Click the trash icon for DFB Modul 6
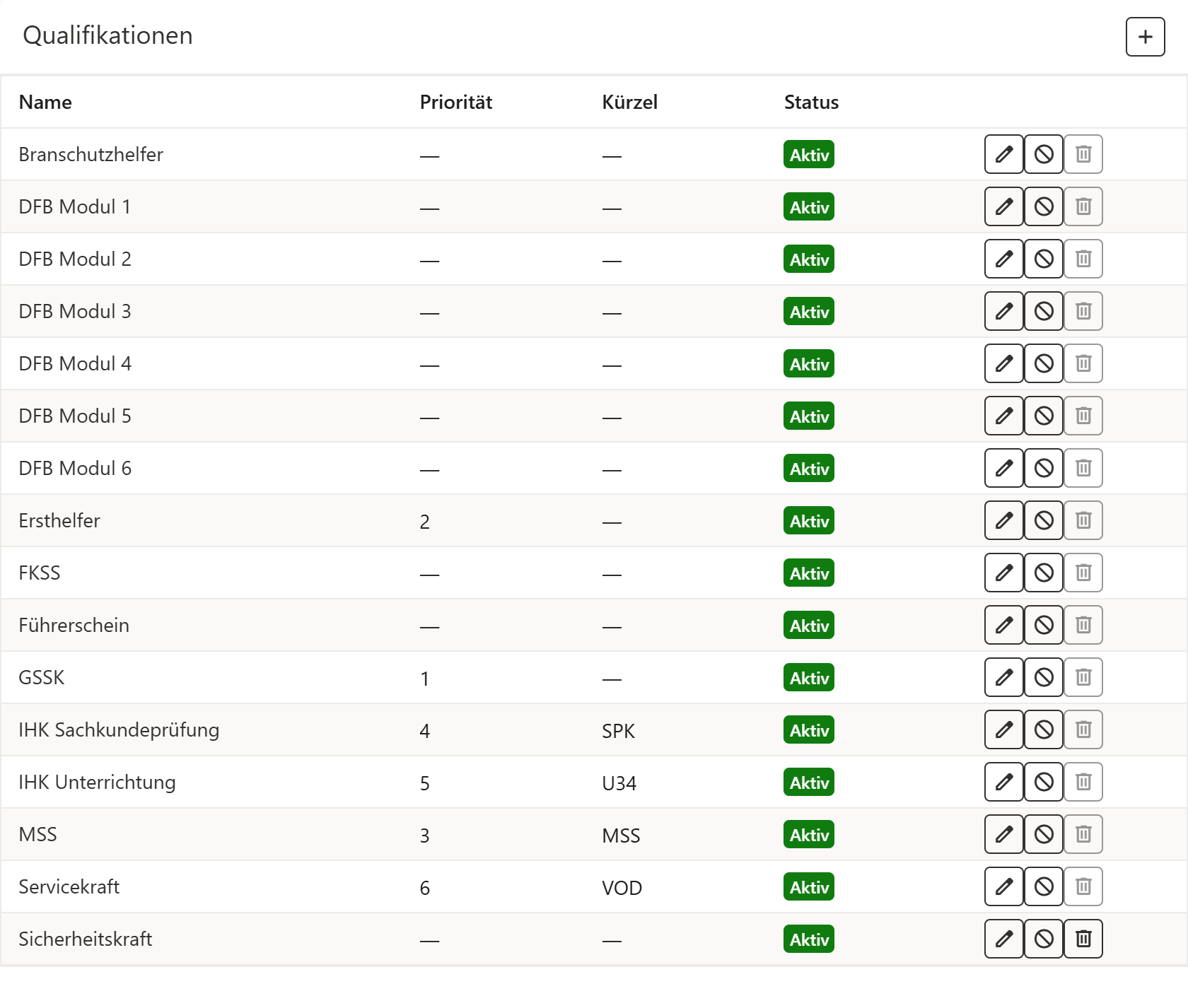1188x1008 pixels. pos(1083,468)
